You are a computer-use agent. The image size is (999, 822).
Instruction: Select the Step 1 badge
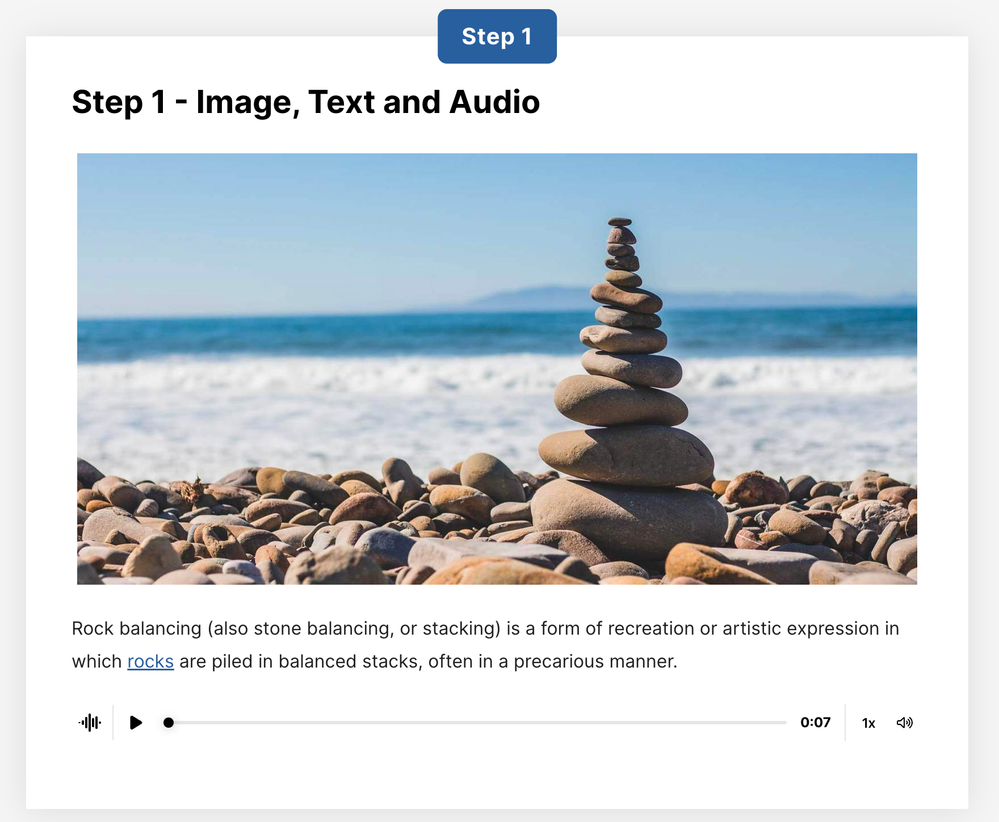pyautogui.click(x=497, y=37)
